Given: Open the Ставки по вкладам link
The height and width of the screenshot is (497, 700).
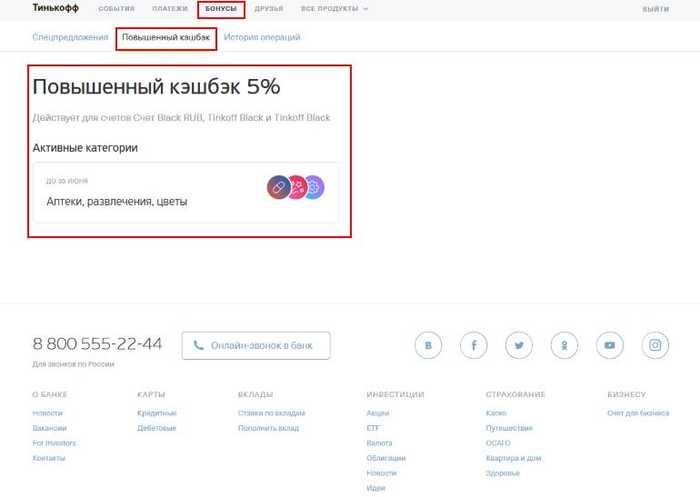Looking at the screenshot, I should [x=271, y=413].
